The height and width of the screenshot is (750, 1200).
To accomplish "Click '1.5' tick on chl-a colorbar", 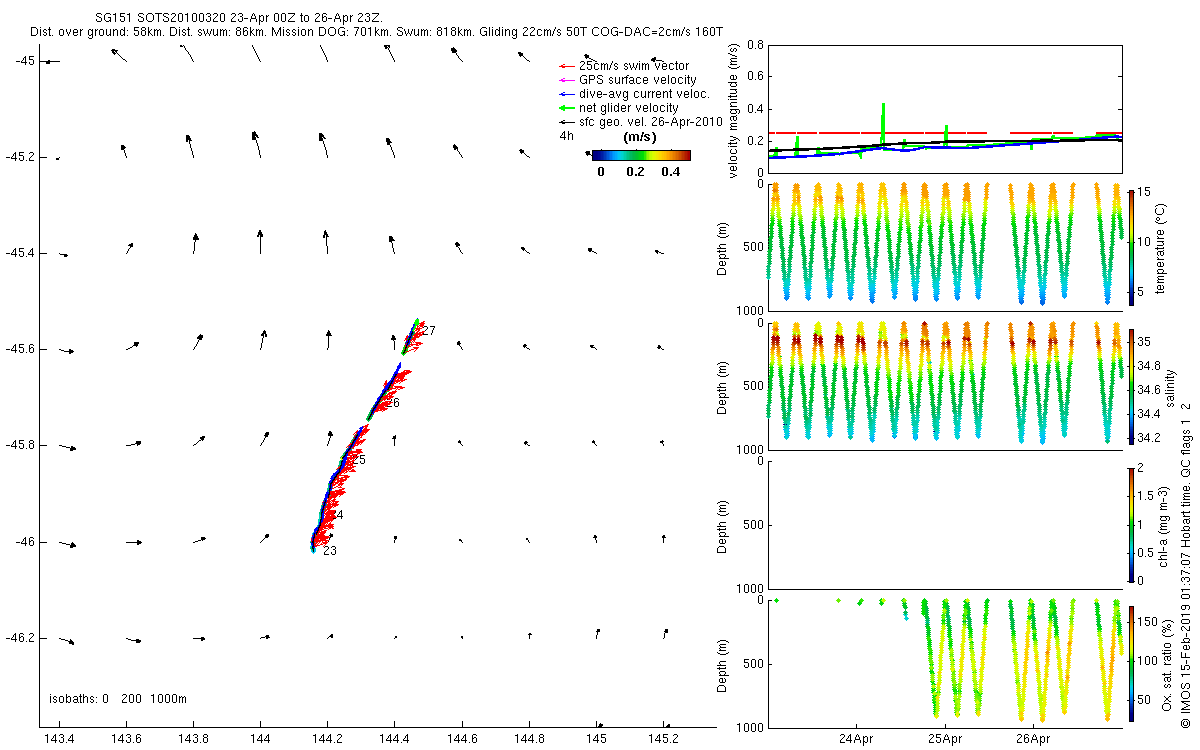I will [x=1147, y=495].
